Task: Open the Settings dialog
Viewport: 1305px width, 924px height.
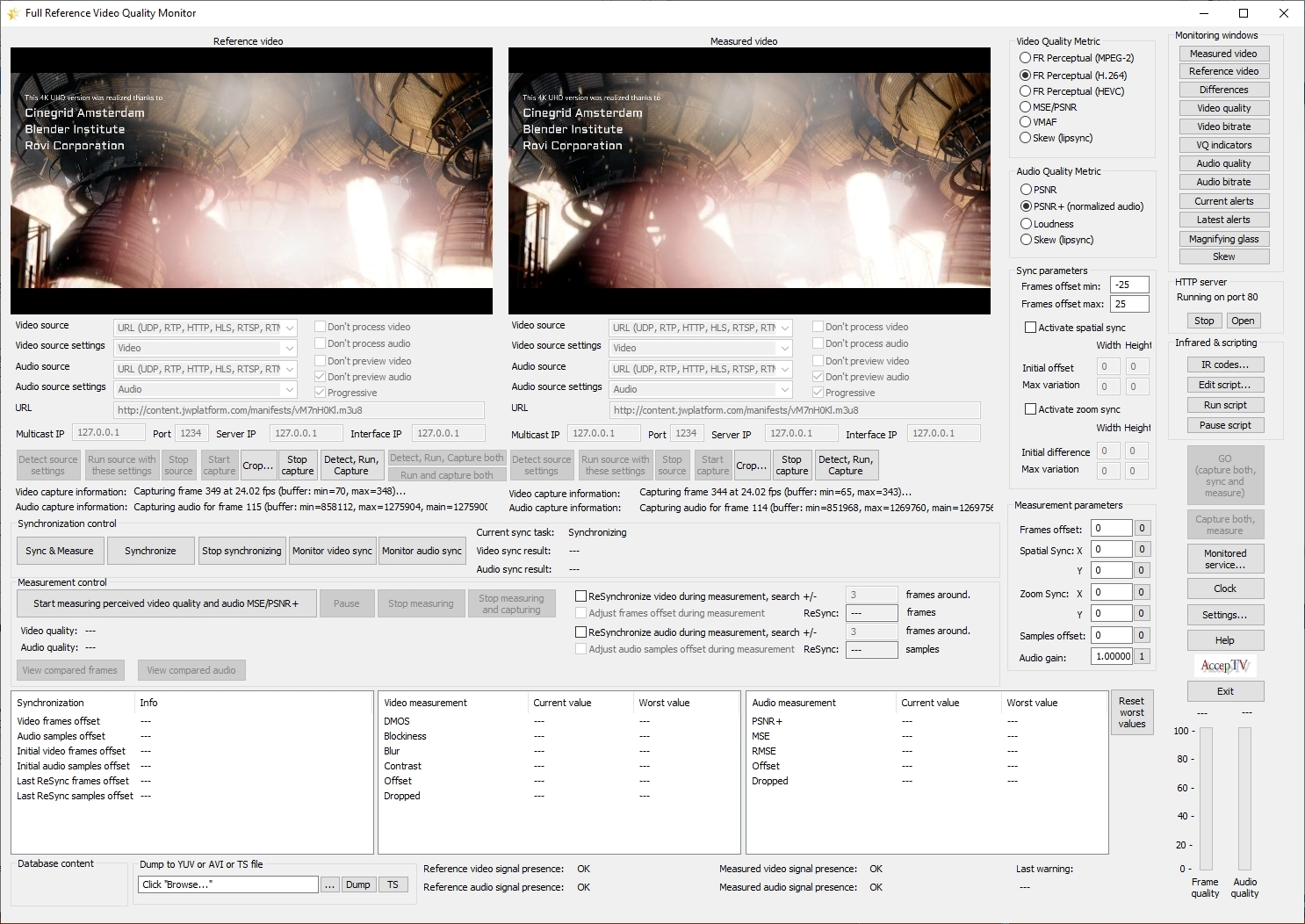Action: (1225, 615)
